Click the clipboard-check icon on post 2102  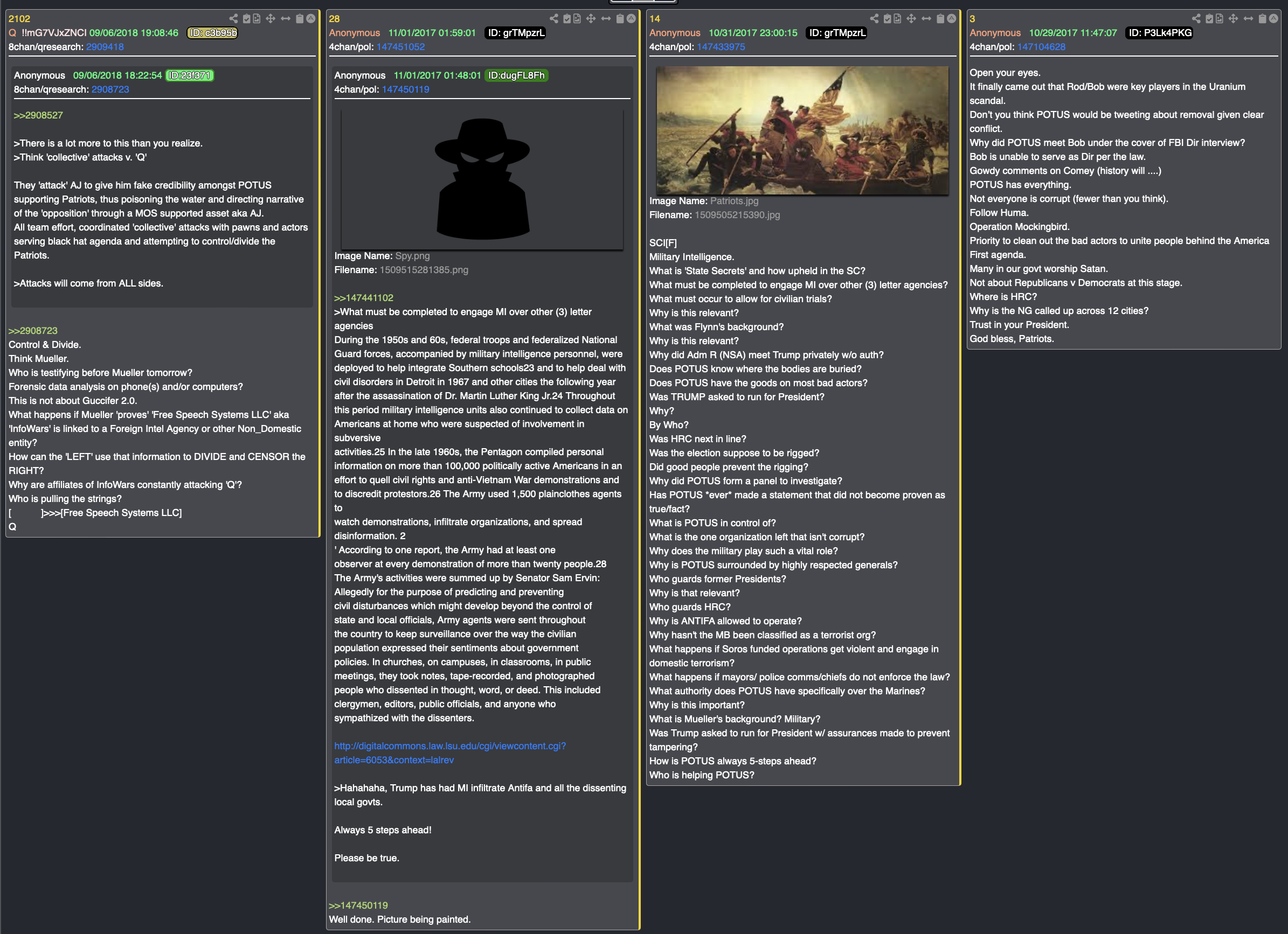(x=246, y=18)
